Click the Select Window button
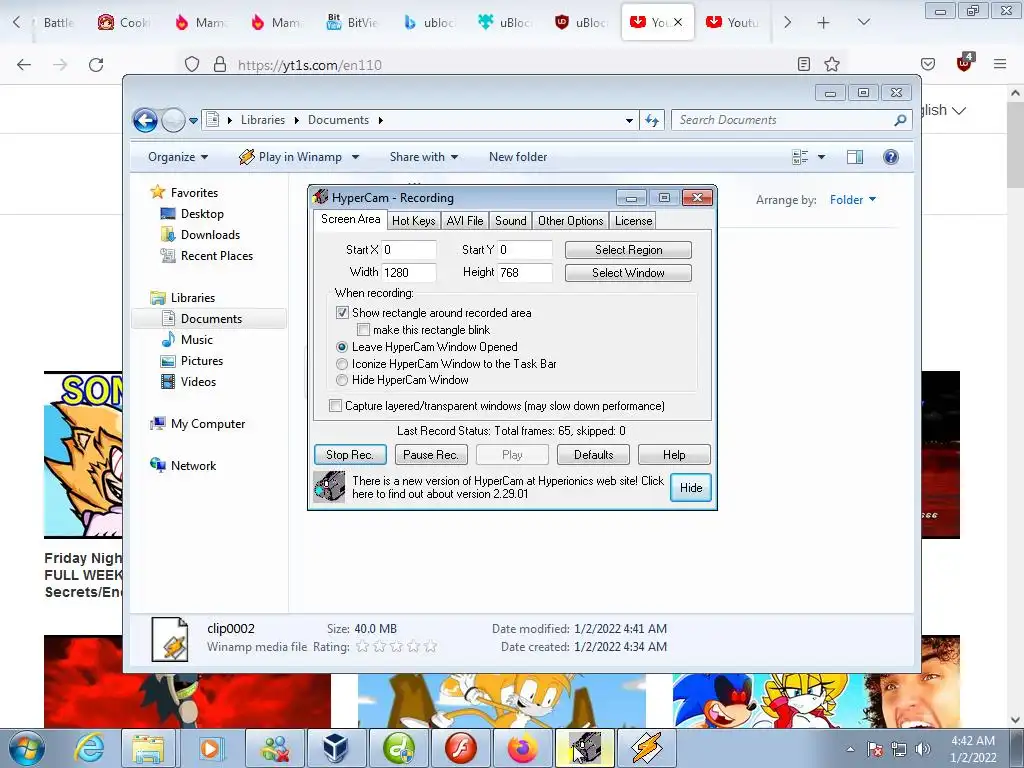The height and width of the screenshot is (768, 1024). 628,273
